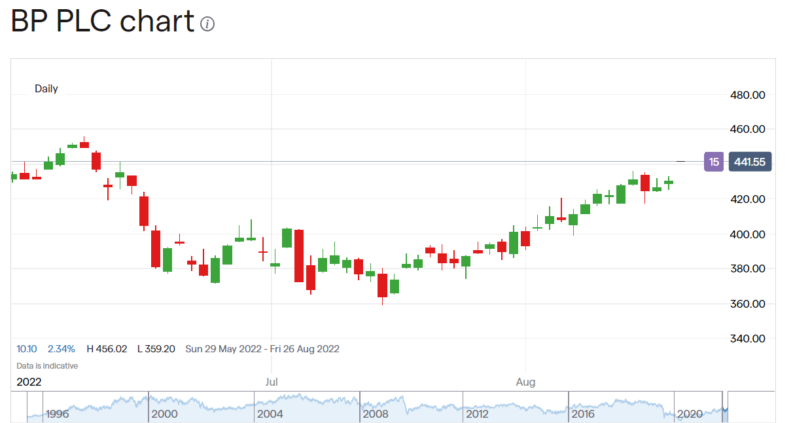Click the 441.55 current price tag
Image resolution: width=793 pixels, height=423 pixels.
[x=750, y=162]
